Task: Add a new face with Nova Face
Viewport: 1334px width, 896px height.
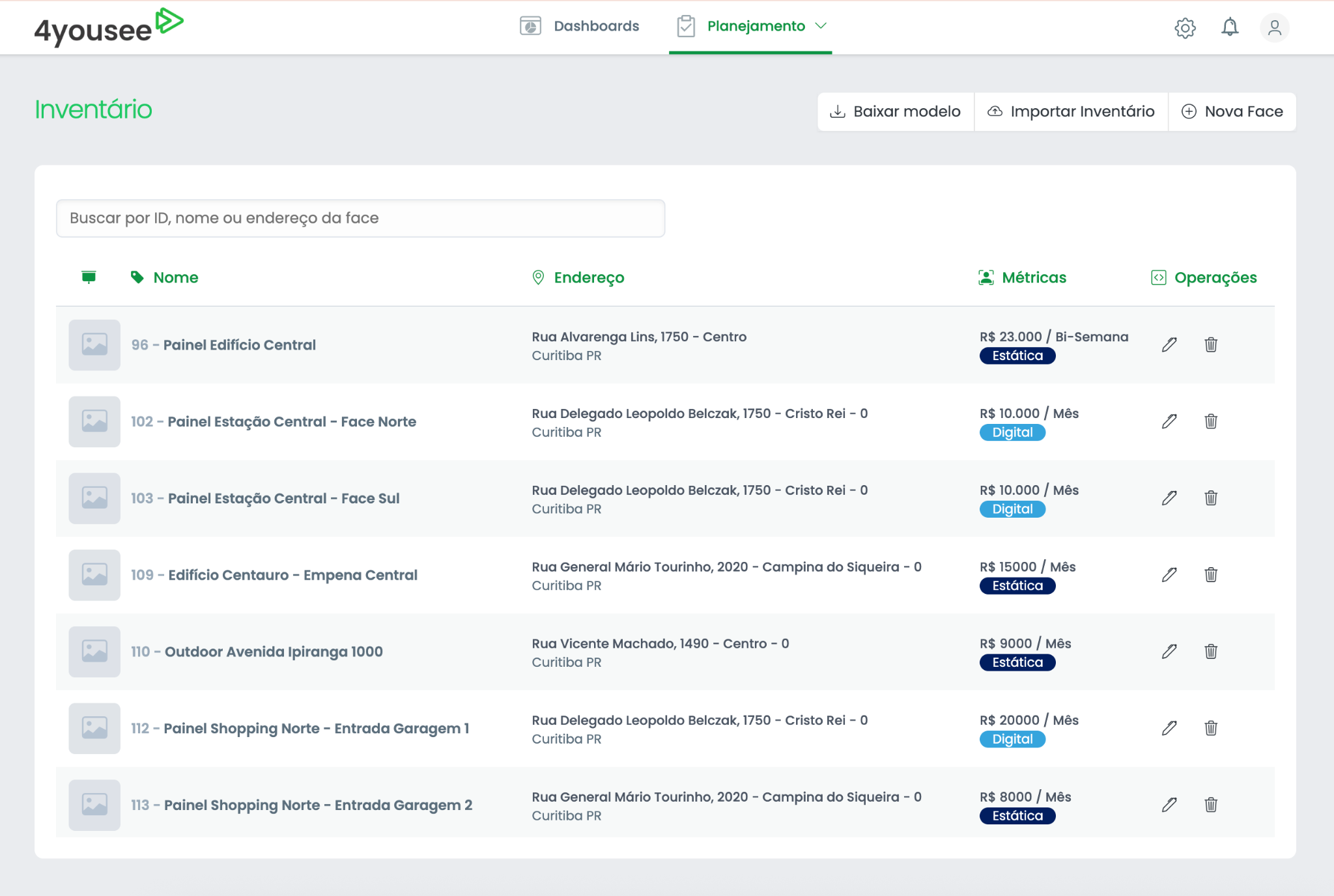Action: tap(1232, 111)
